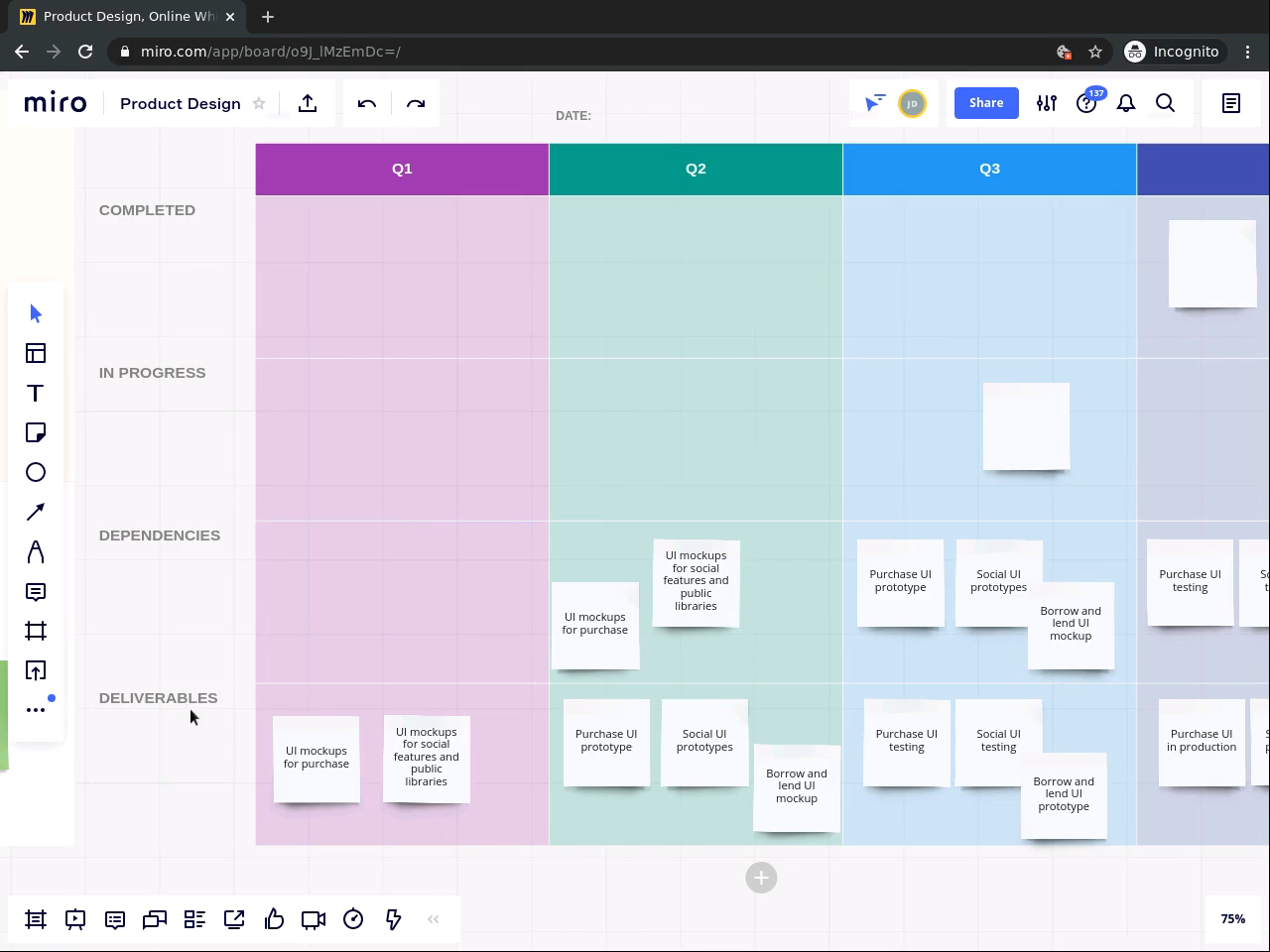Open the notes panel
Screen dimensions: 1270x952
coord(1231,103)
